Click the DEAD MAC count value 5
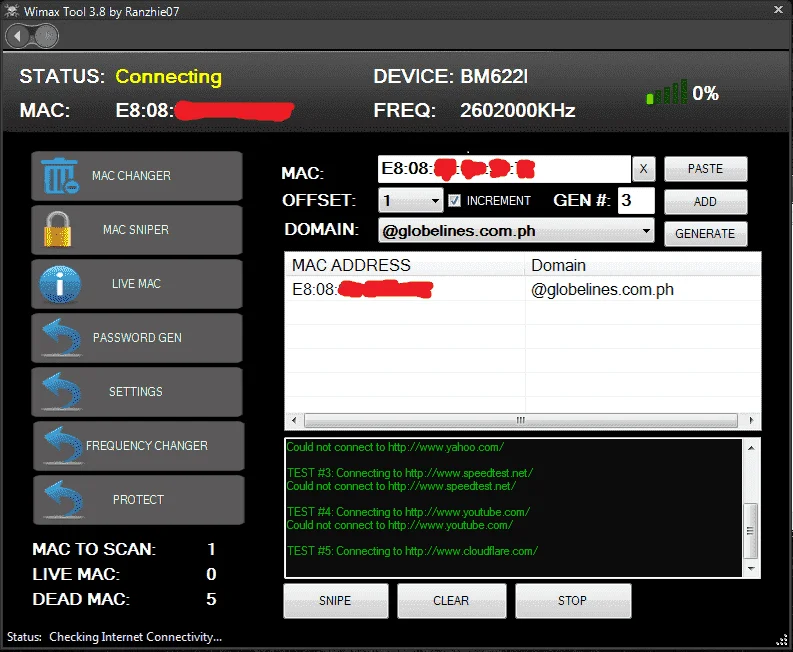The image size is (793, 652). 211,599
